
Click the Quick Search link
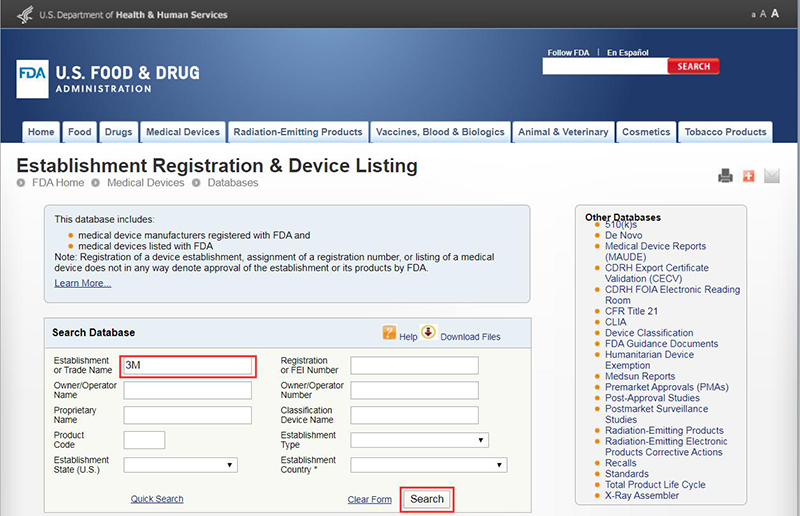(157, 499)
